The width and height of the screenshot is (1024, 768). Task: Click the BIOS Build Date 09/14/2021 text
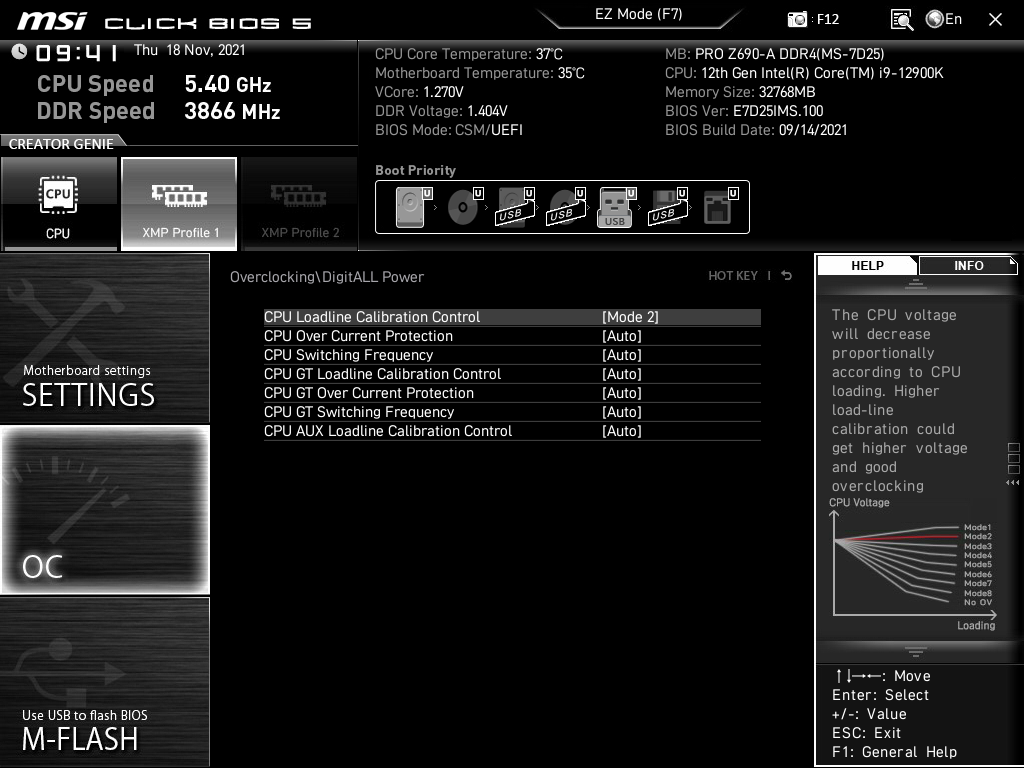point(756,130)
